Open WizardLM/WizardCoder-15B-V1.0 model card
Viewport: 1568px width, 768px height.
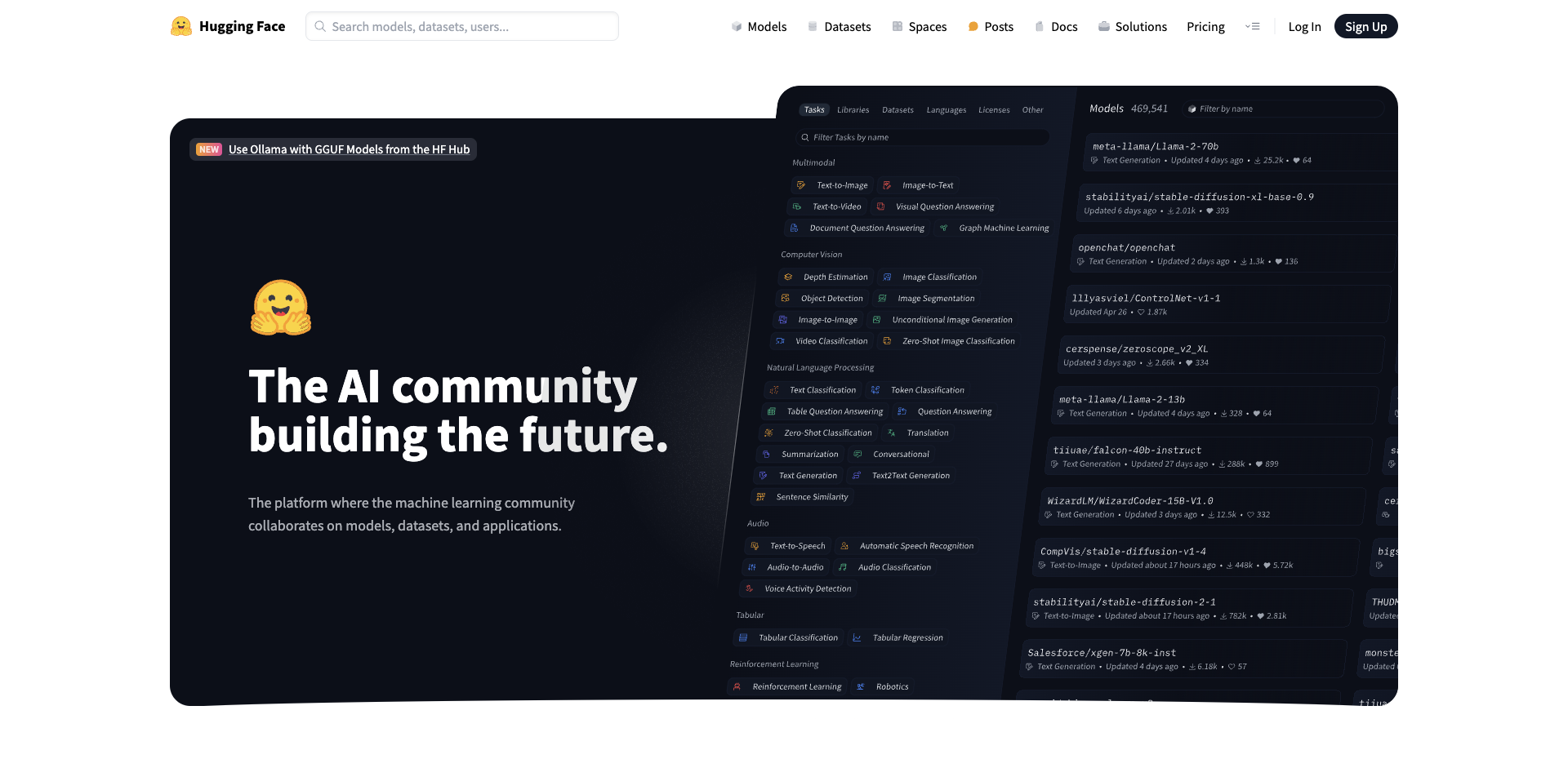coord(1203,507)
